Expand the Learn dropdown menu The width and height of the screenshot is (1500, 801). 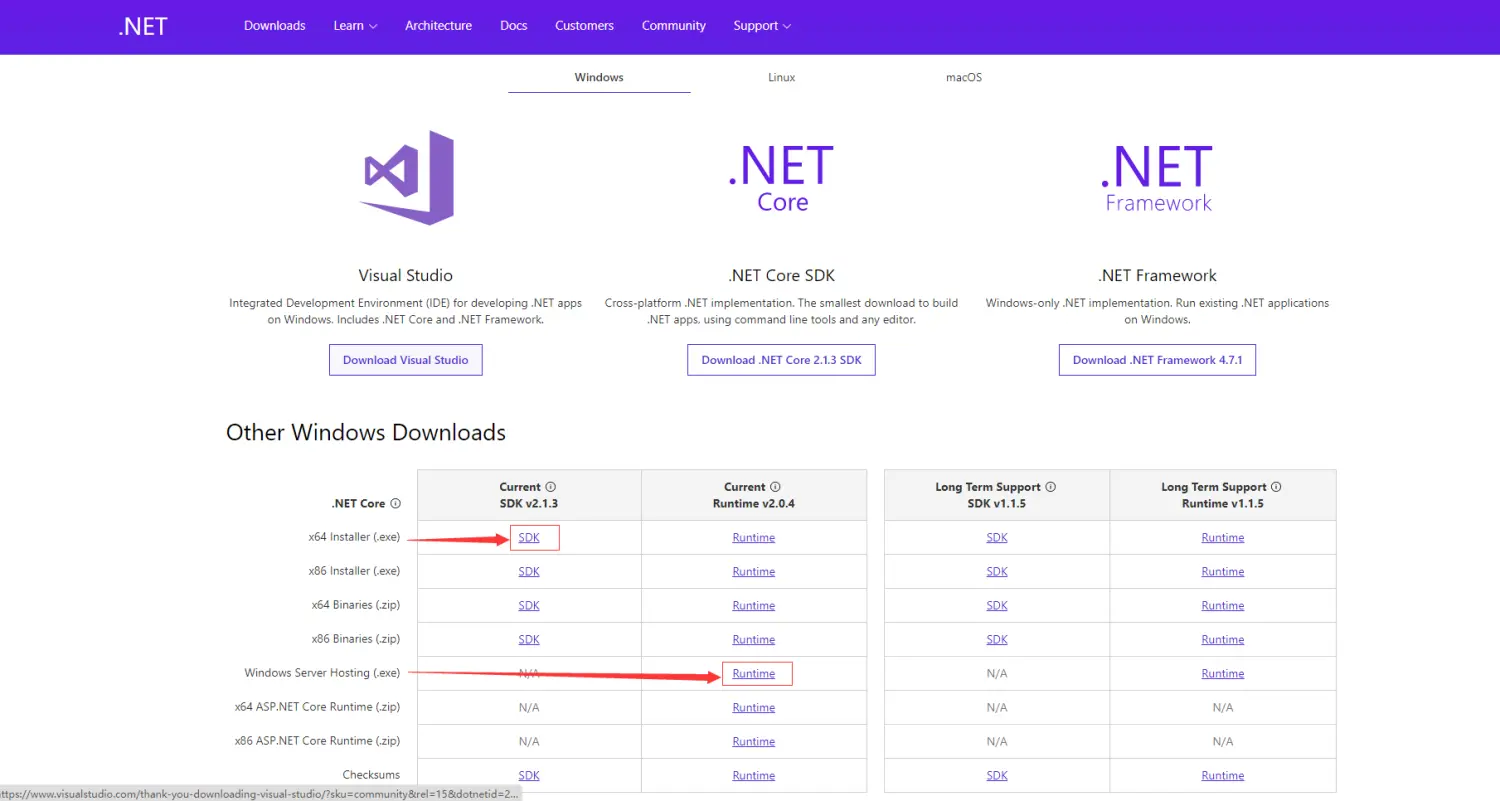(355, 26)
